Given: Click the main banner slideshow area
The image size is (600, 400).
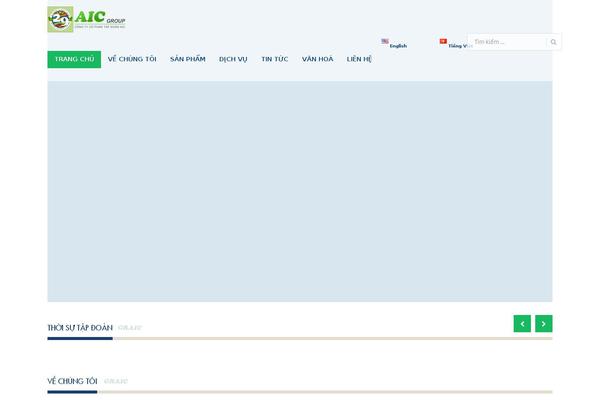Looking at the screenshot, I should pos(300,191).
